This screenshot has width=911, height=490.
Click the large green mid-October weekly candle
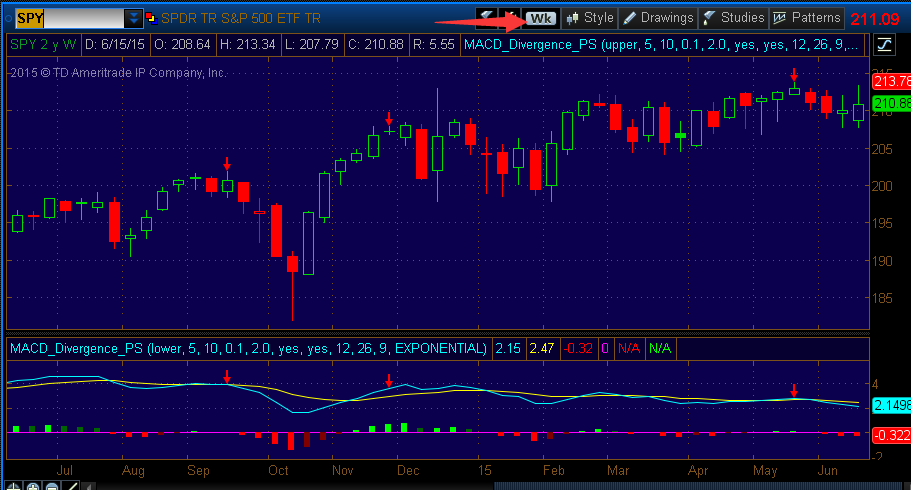click(309, 243)
